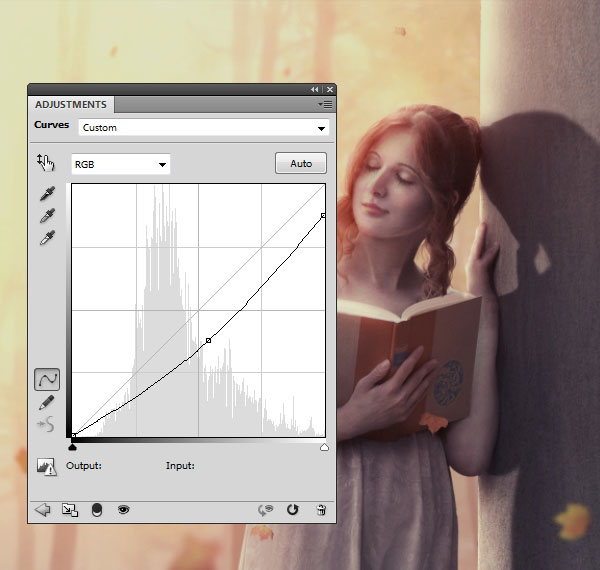Reset curves to adjustment defaults
This screenshot has width=600, height=570.
(x=293, y=510)
